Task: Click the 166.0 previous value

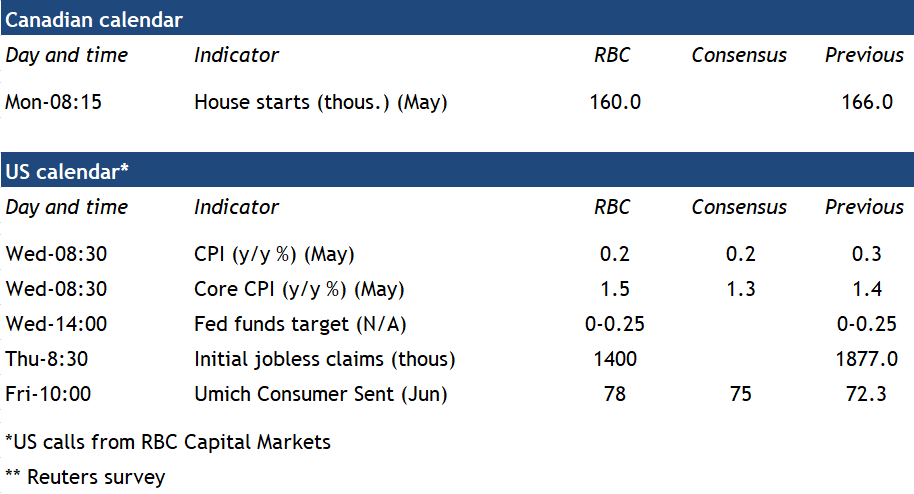Action: click(867, 102)
